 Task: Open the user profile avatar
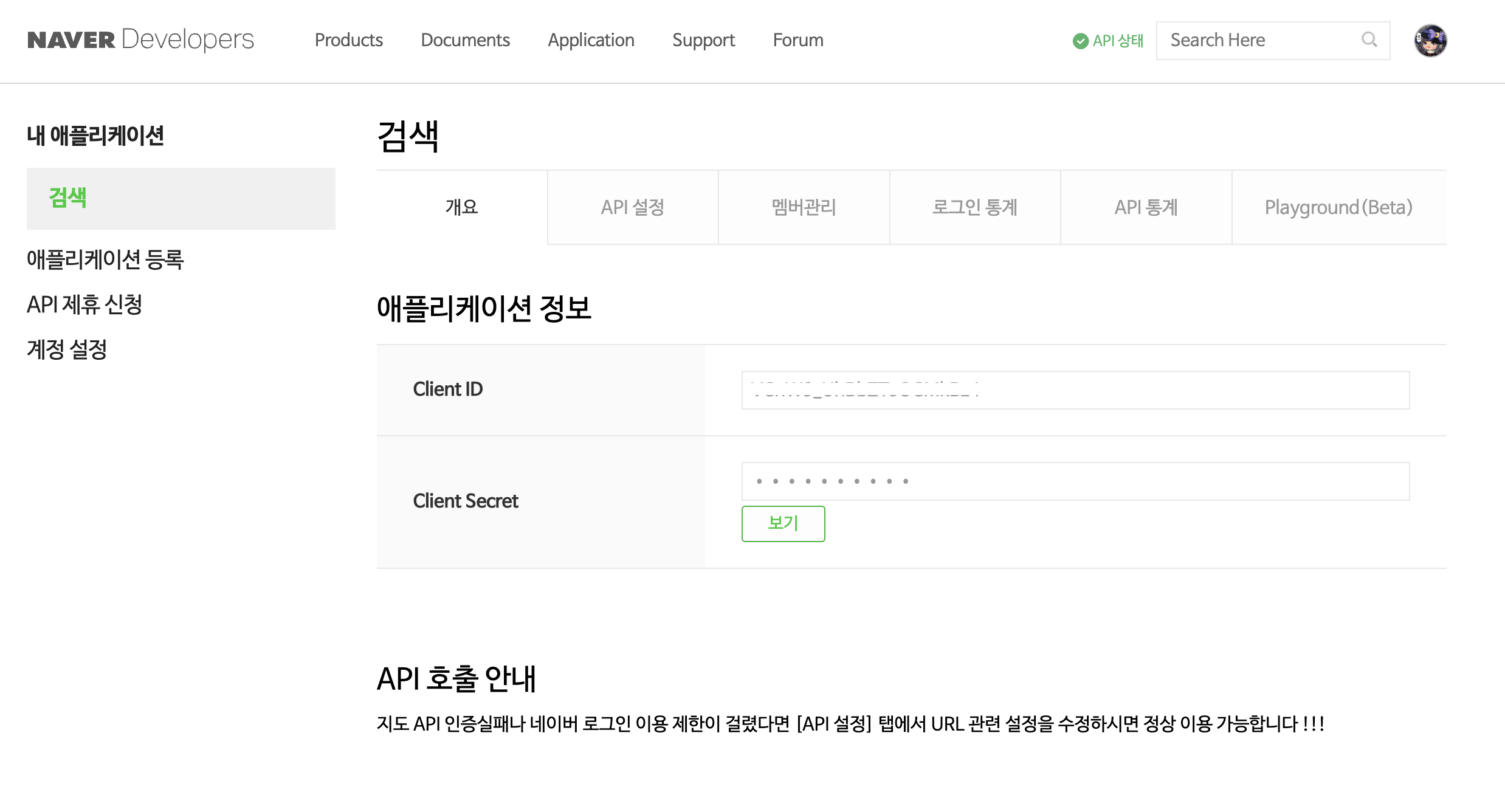[x=1430, y=41]
